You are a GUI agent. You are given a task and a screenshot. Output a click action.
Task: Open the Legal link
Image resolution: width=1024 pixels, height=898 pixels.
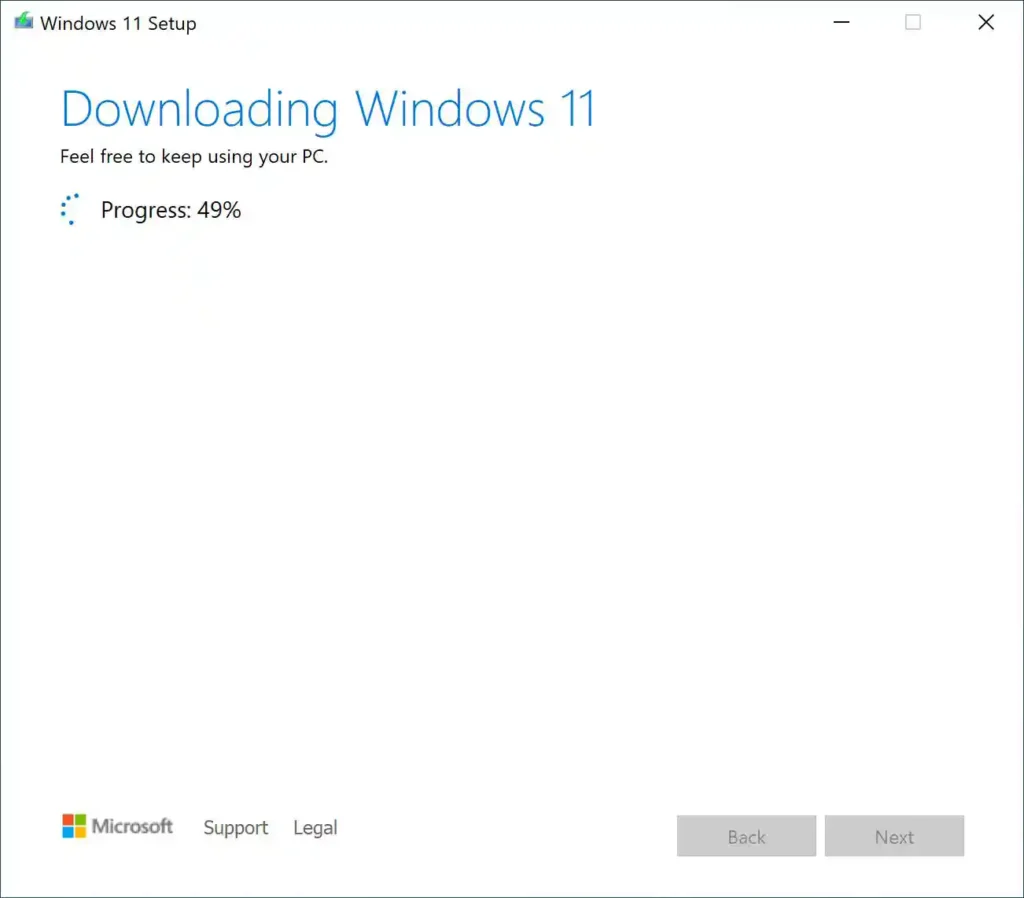(315, 827)
